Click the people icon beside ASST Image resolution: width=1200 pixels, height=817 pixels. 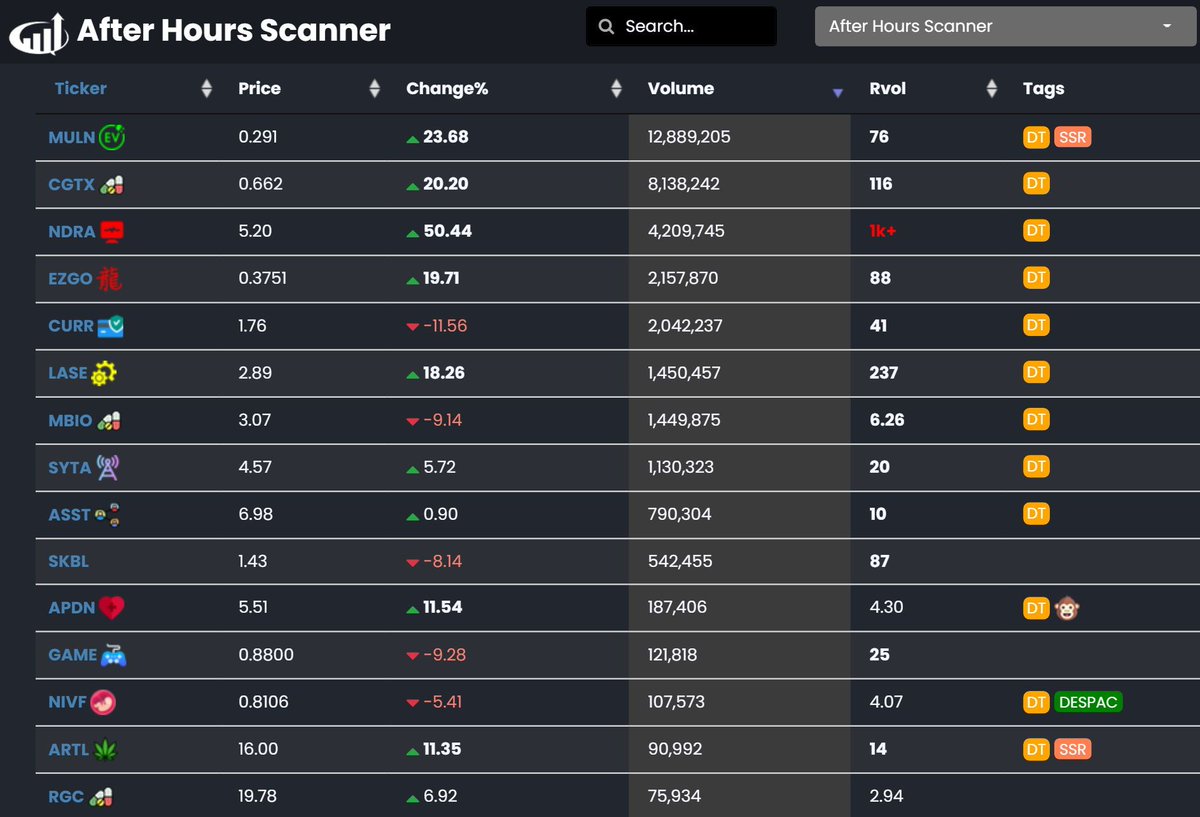pos(107,514)
